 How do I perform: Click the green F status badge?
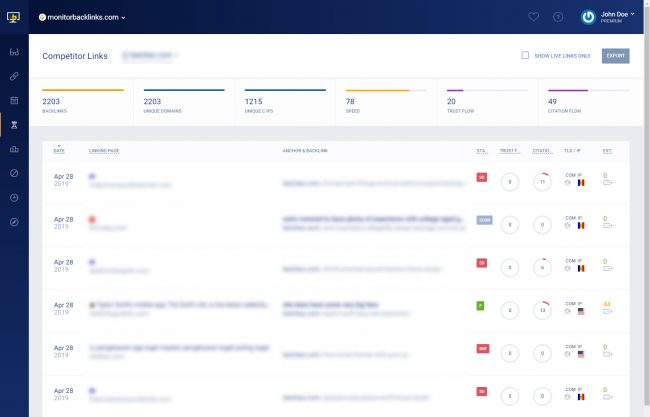click(x=481, y=304)
